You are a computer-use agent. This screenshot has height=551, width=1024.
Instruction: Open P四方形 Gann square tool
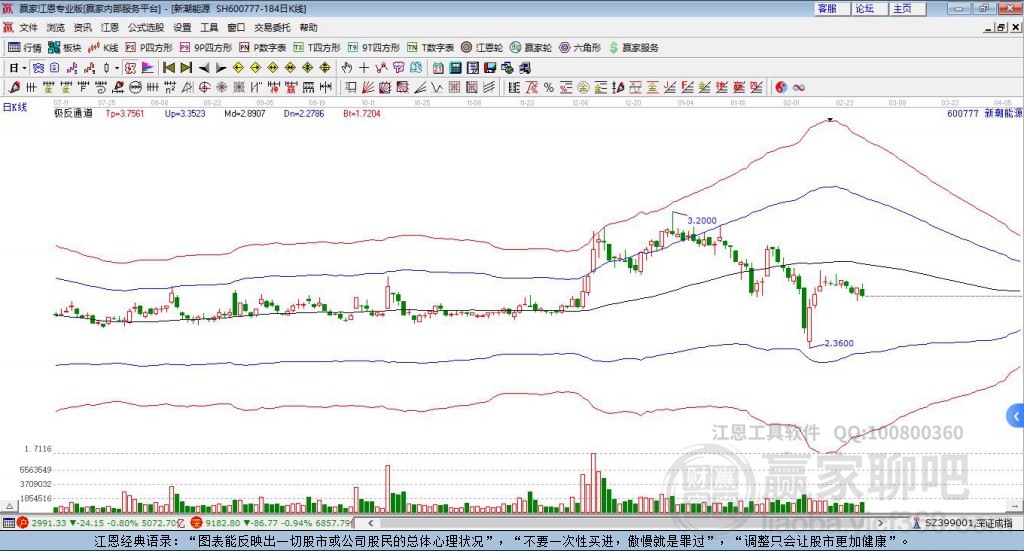(148, 48)
